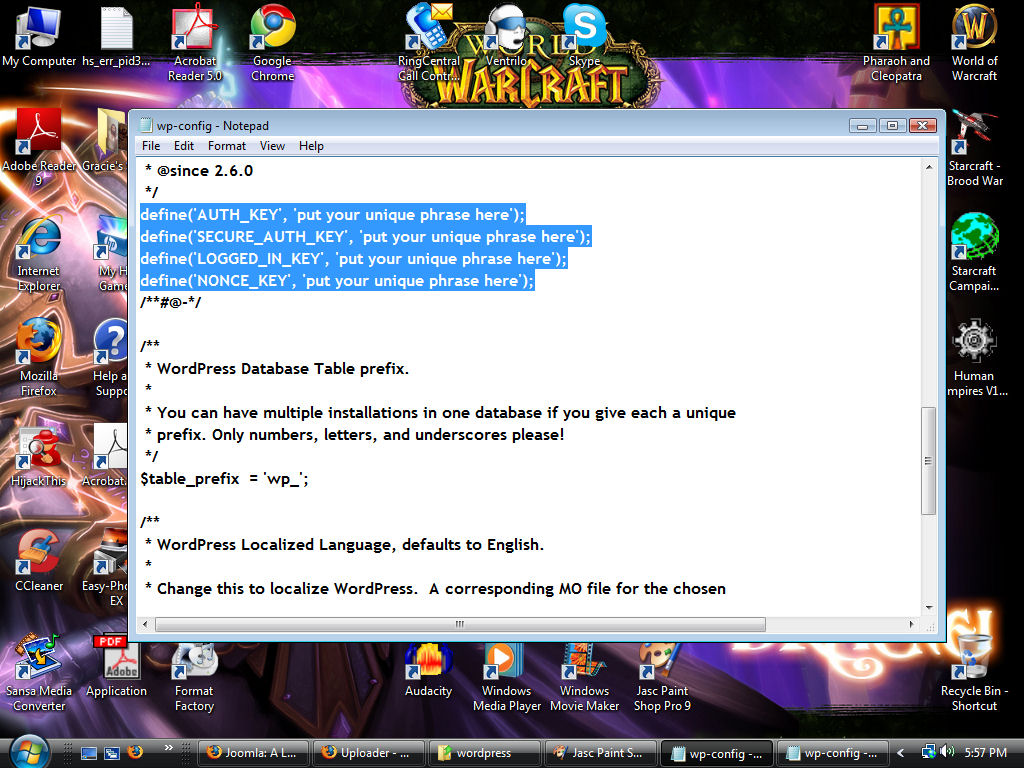Open RingCentral Call Controller shortcut

pos(428,43)
